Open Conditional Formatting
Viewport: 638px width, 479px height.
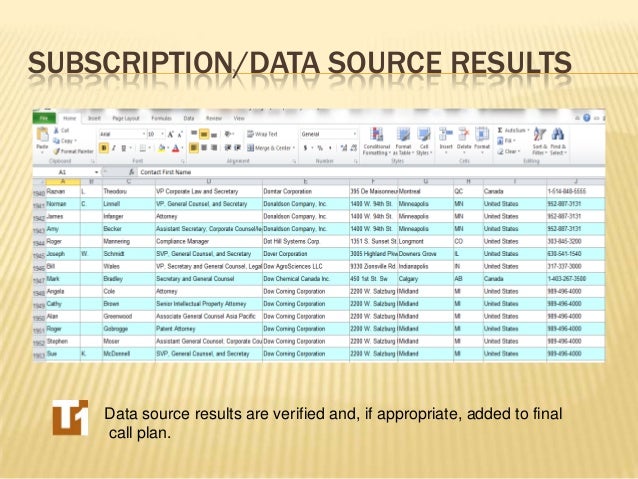coord(377,141)
